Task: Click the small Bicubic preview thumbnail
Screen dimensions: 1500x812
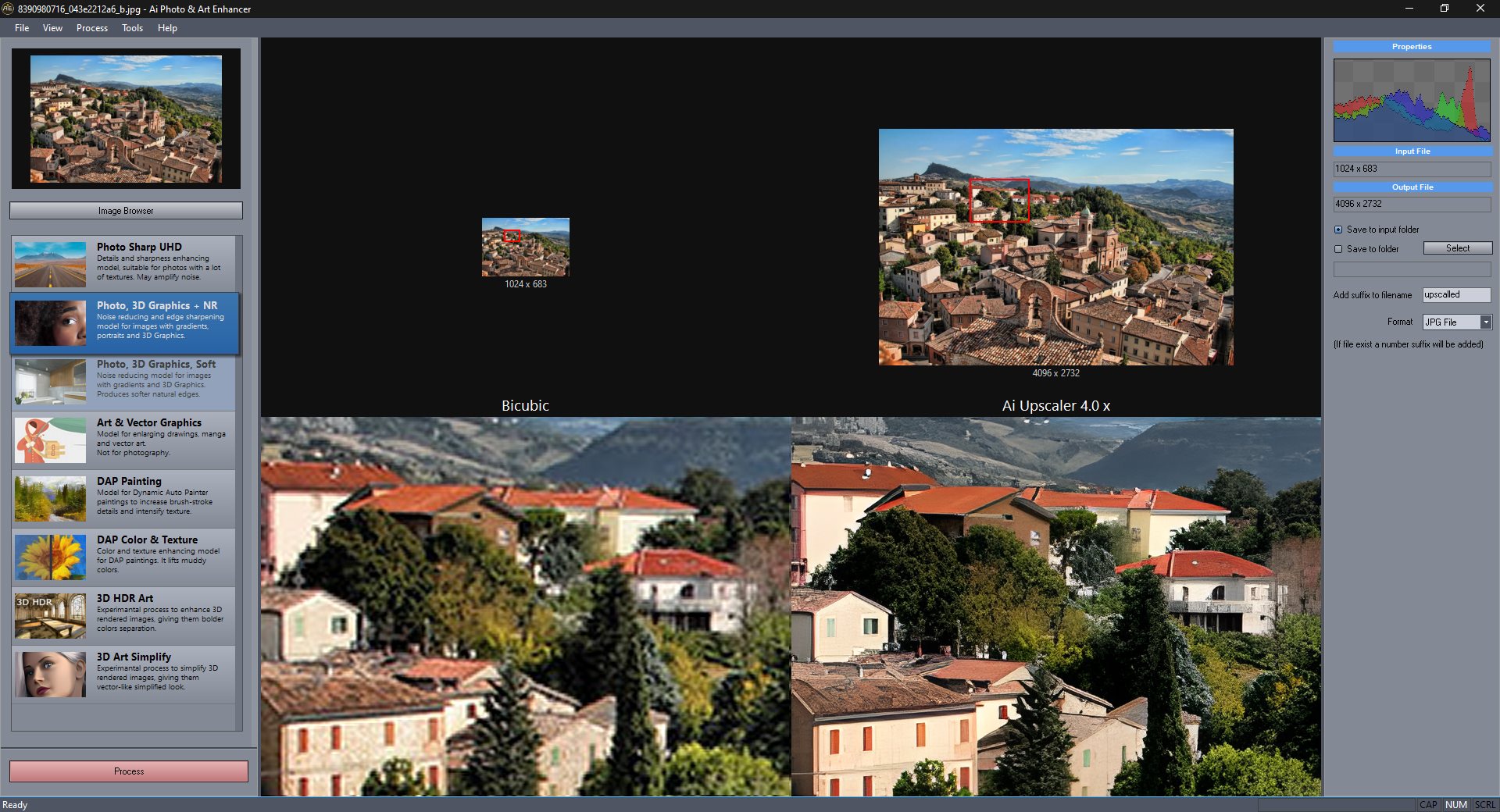Action: [x=525, y=247]
